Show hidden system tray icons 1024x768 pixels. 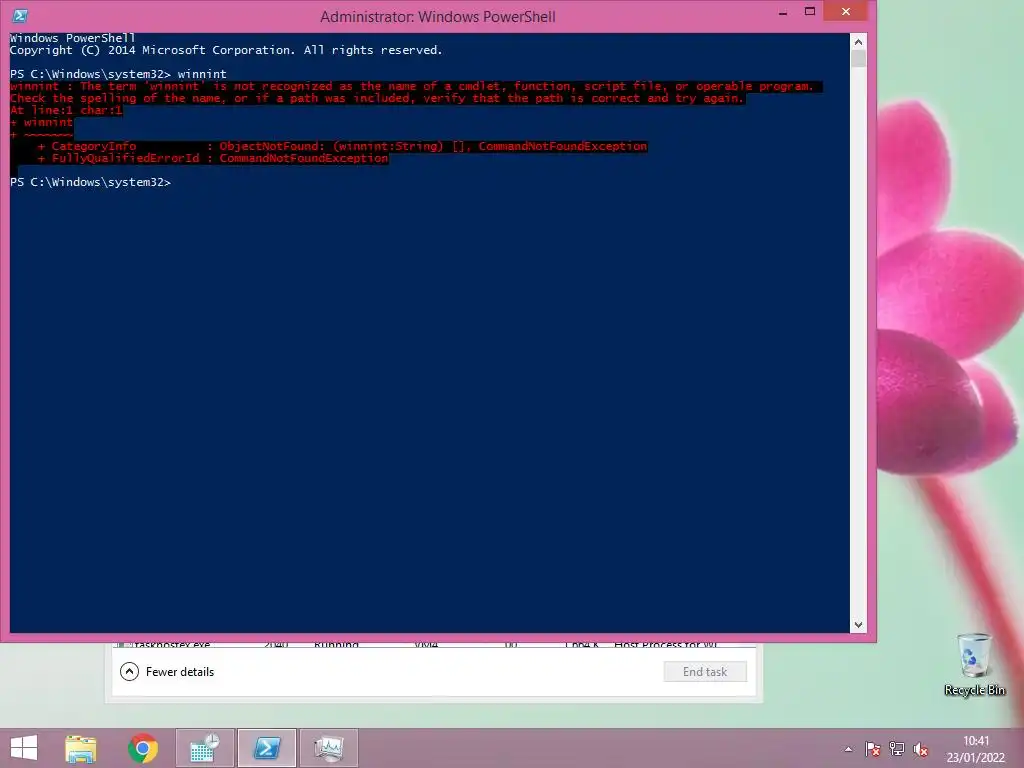click(848, 749)
